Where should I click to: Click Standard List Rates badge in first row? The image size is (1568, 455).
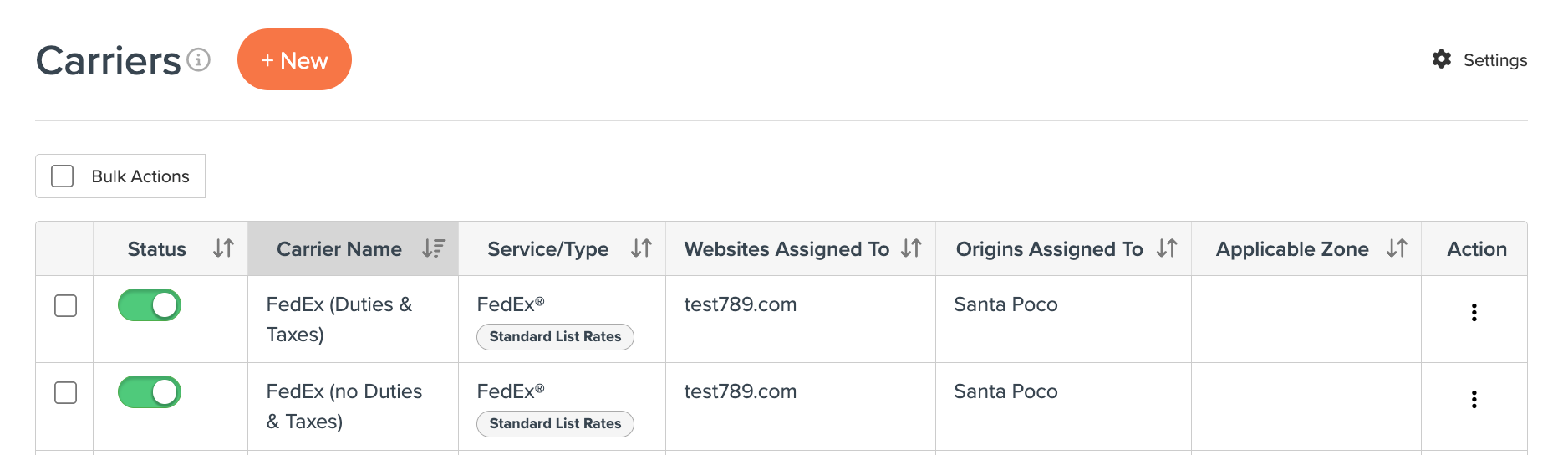tap(555, 337)
